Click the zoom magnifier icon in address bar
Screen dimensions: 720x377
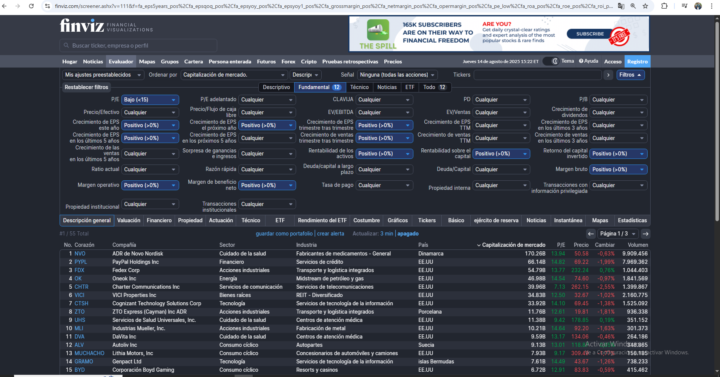(633, 6)
